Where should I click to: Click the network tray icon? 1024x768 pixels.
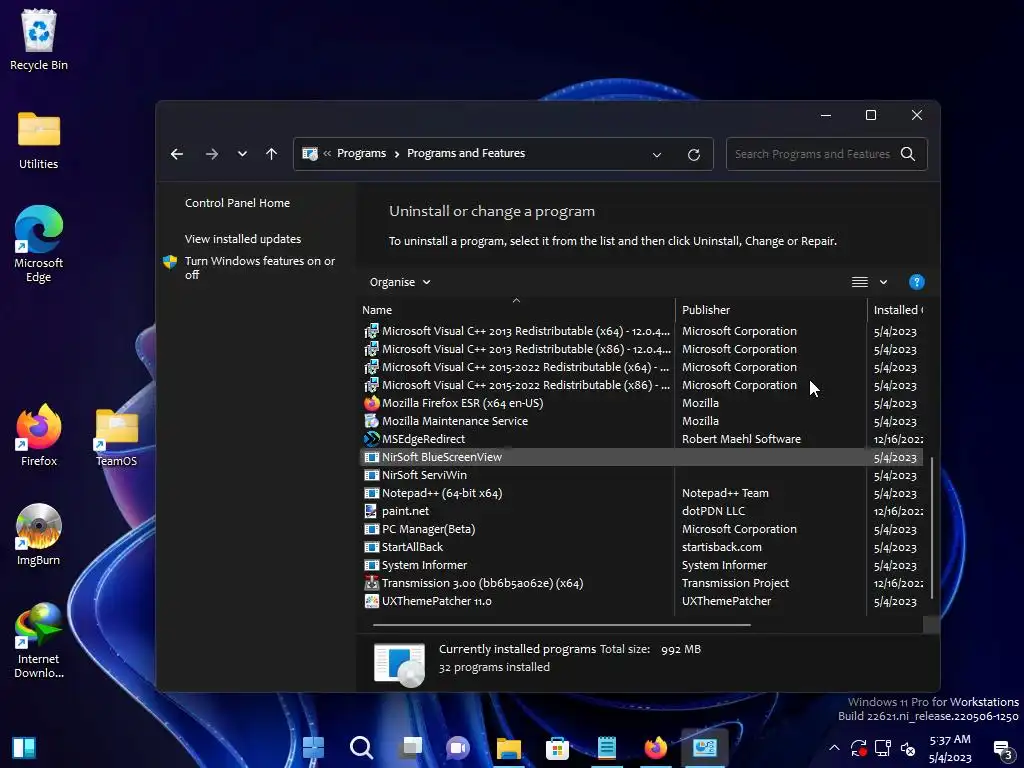[x=883, y=748]
